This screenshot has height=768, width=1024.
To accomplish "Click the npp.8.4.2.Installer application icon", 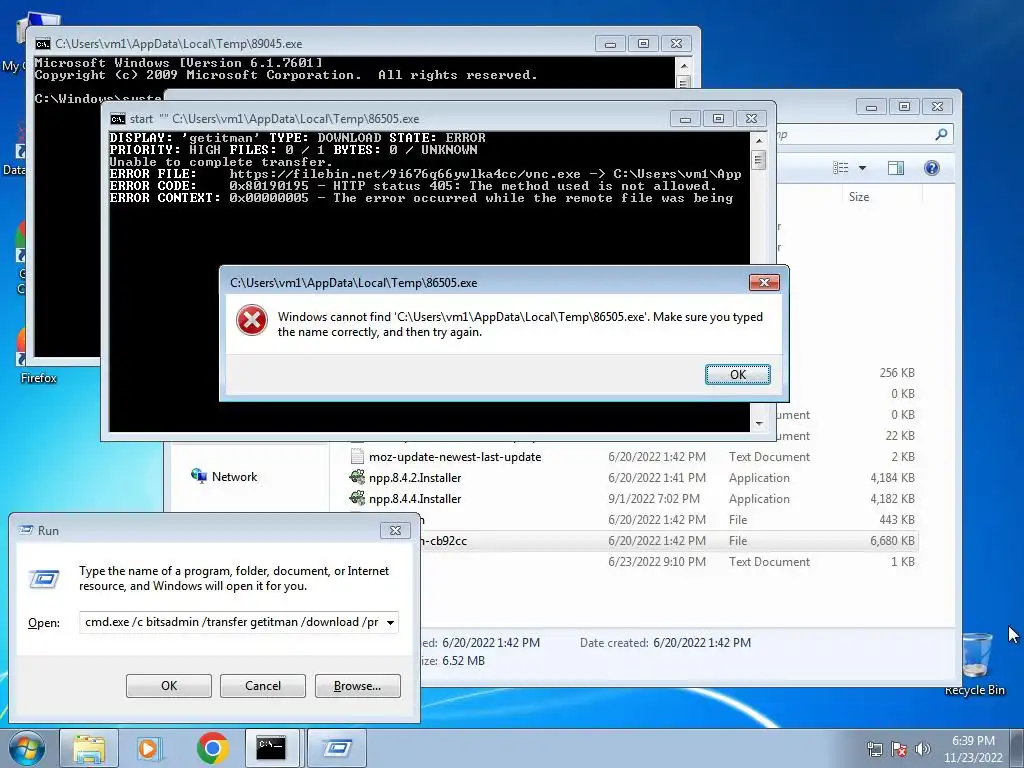I will 357,477.
